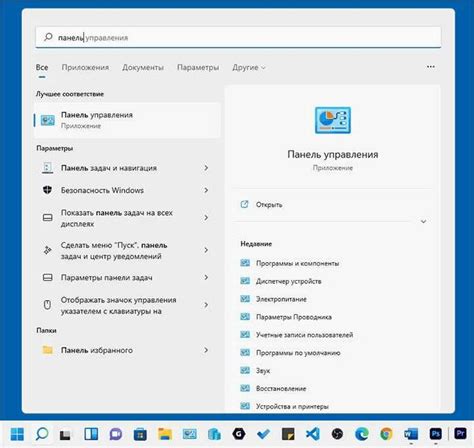
Task: Expand arrow for Панель задач и навигация
Action: coord(206,168)
